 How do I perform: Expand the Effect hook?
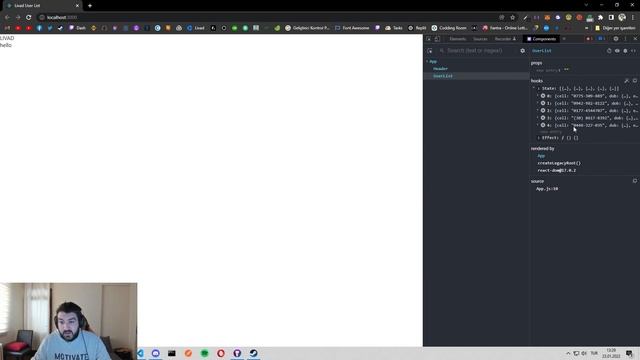[x=539, y=138]
